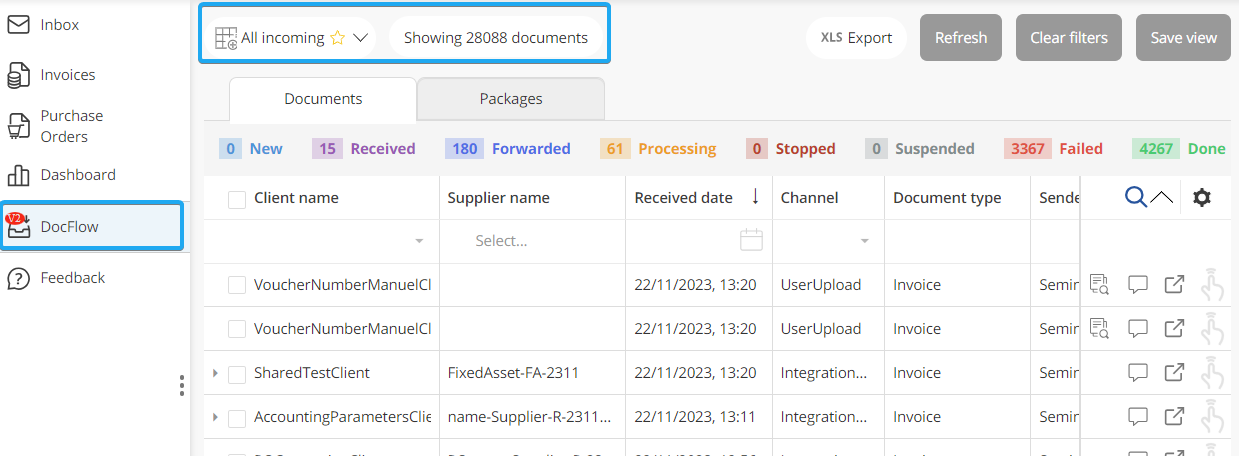
Task: Click the Received date calendar icon
Action: [x=751, y=240]
